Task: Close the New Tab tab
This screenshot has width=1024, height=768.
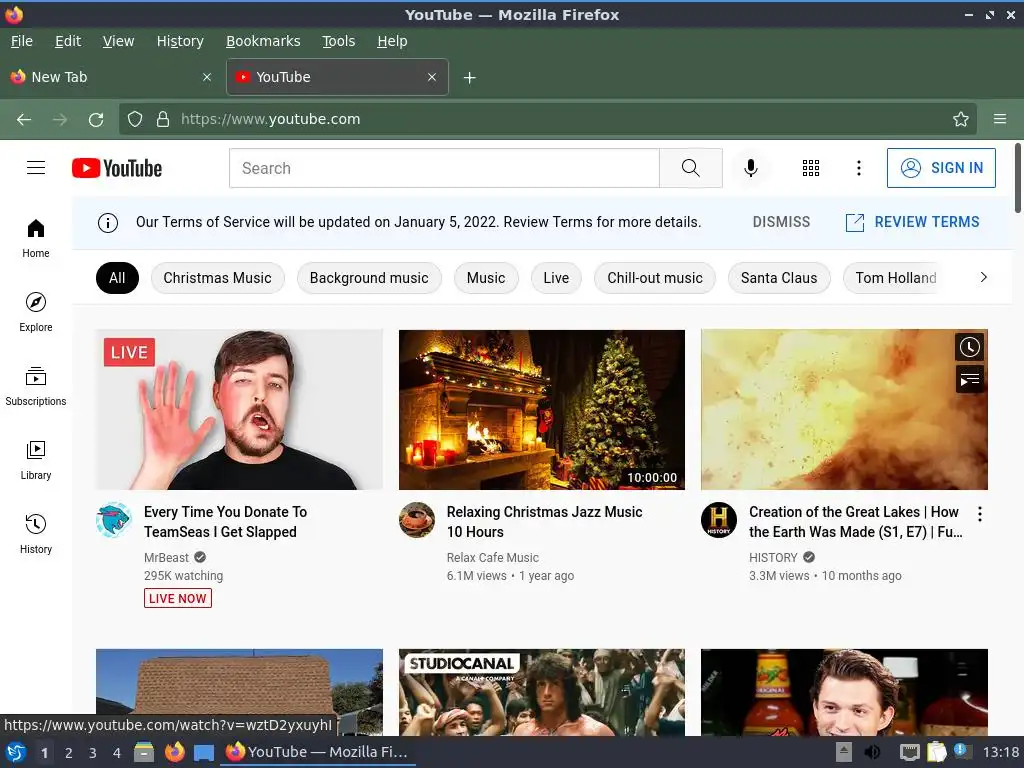Action: 207,77
